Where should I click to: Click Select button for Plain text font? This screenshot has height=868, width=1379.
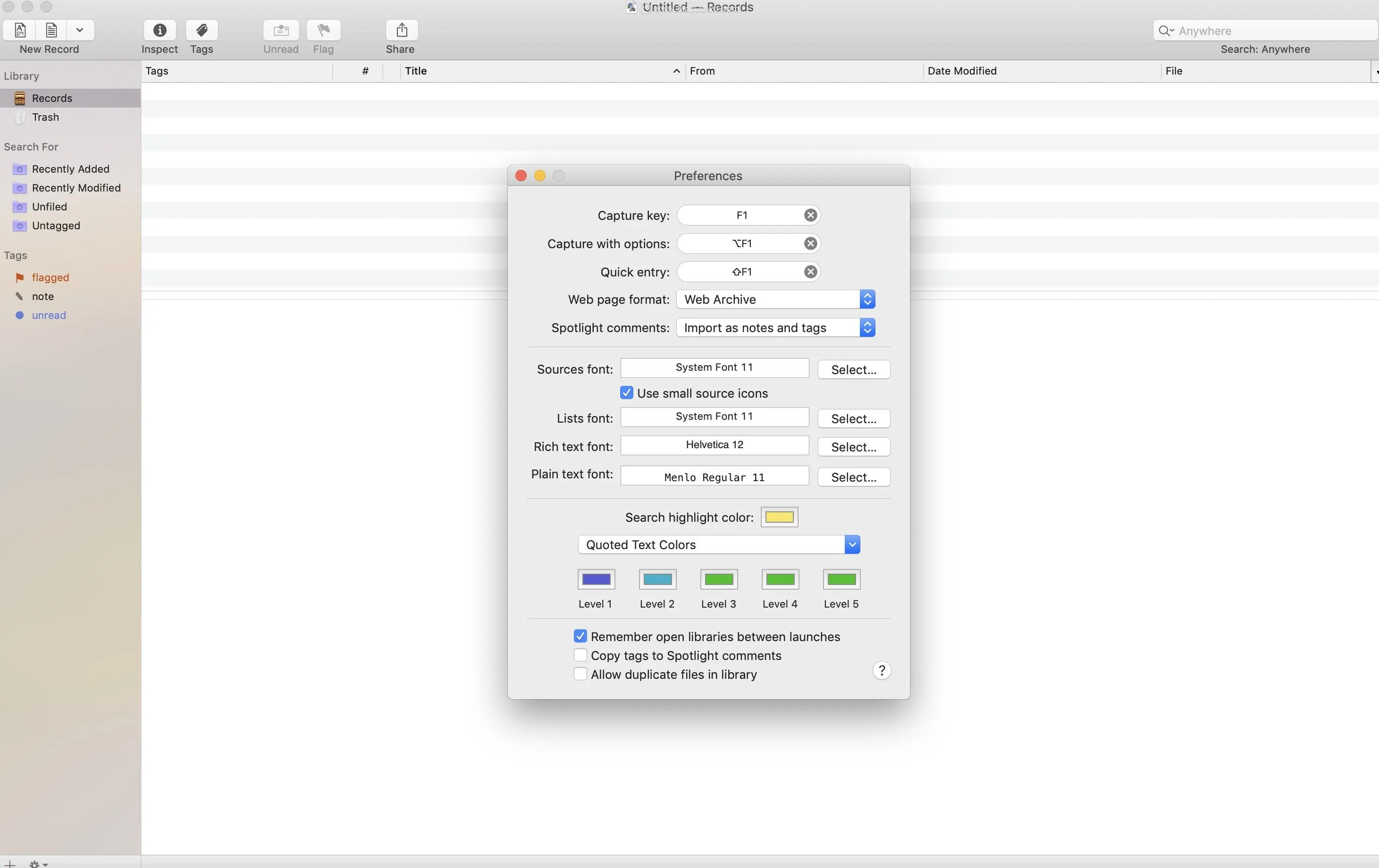853,477
